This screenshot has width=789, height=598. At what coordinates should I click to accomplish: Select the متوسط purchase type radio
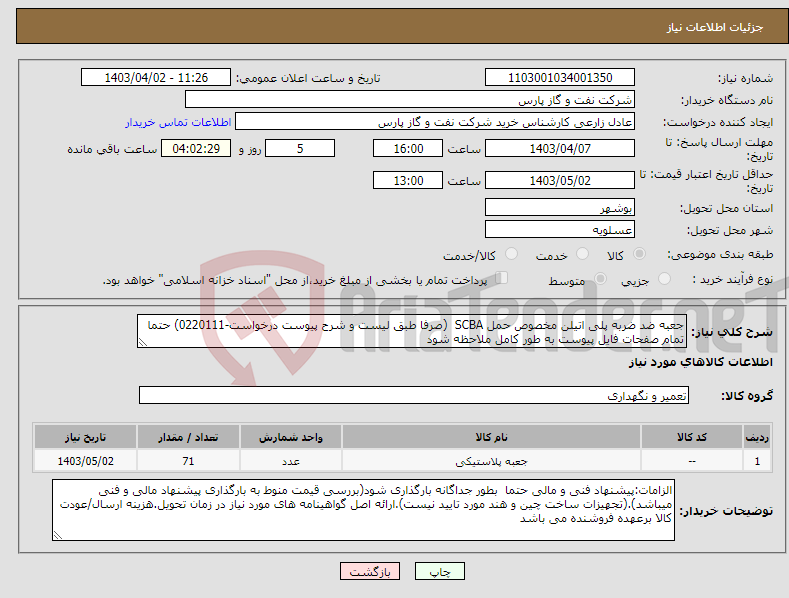pyautogui.click(x=600, y=278)
